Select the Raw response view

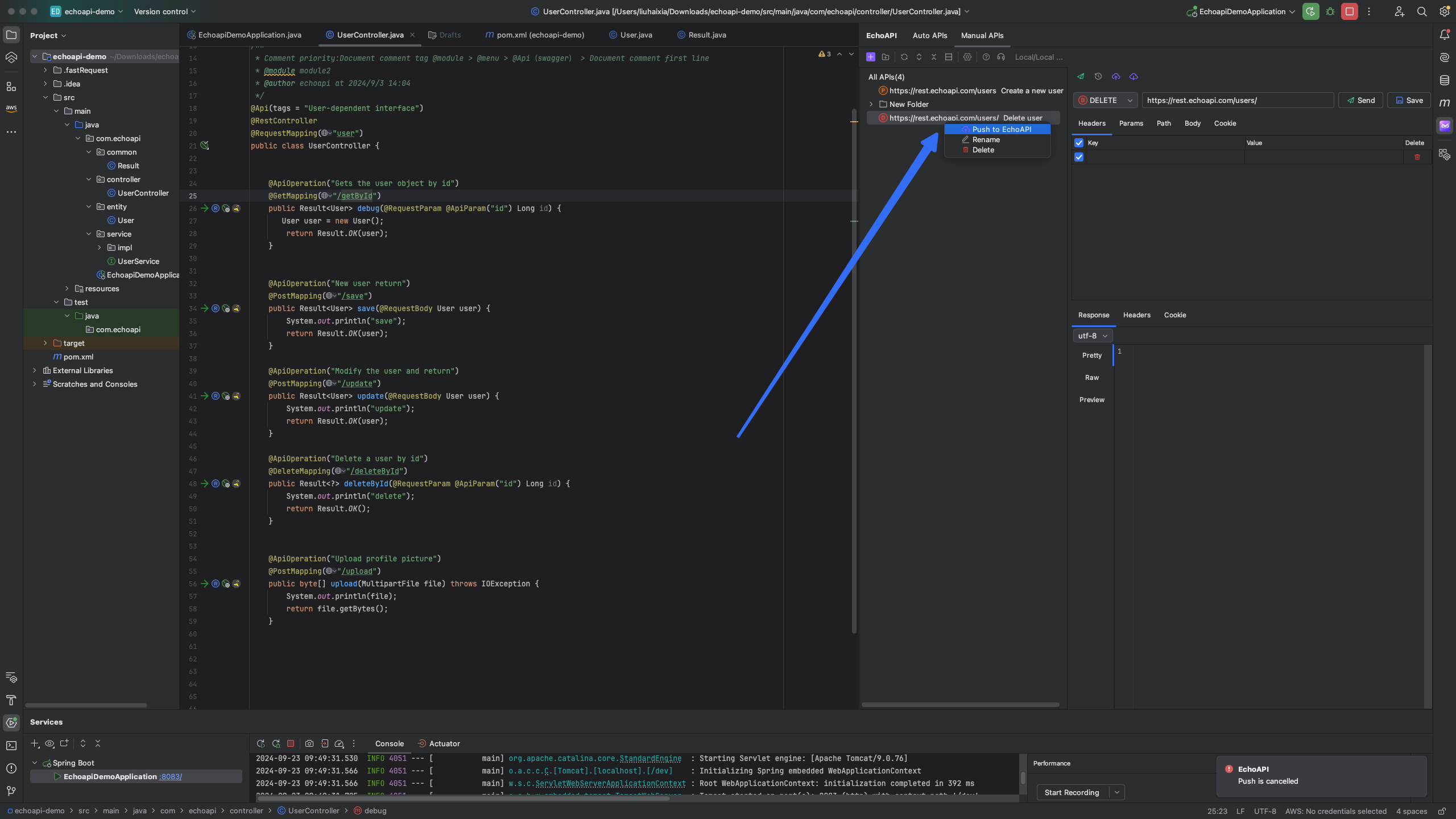point(1091,378)
